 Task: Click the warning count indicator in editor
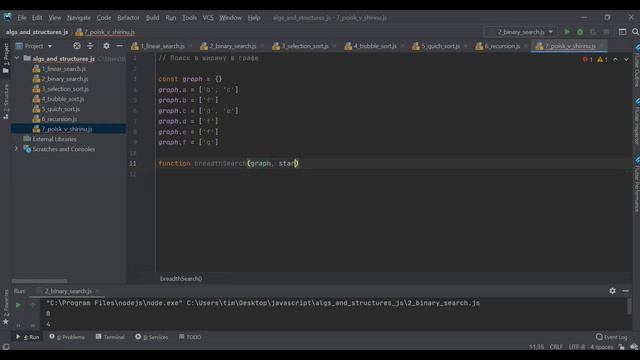[602, 60]
